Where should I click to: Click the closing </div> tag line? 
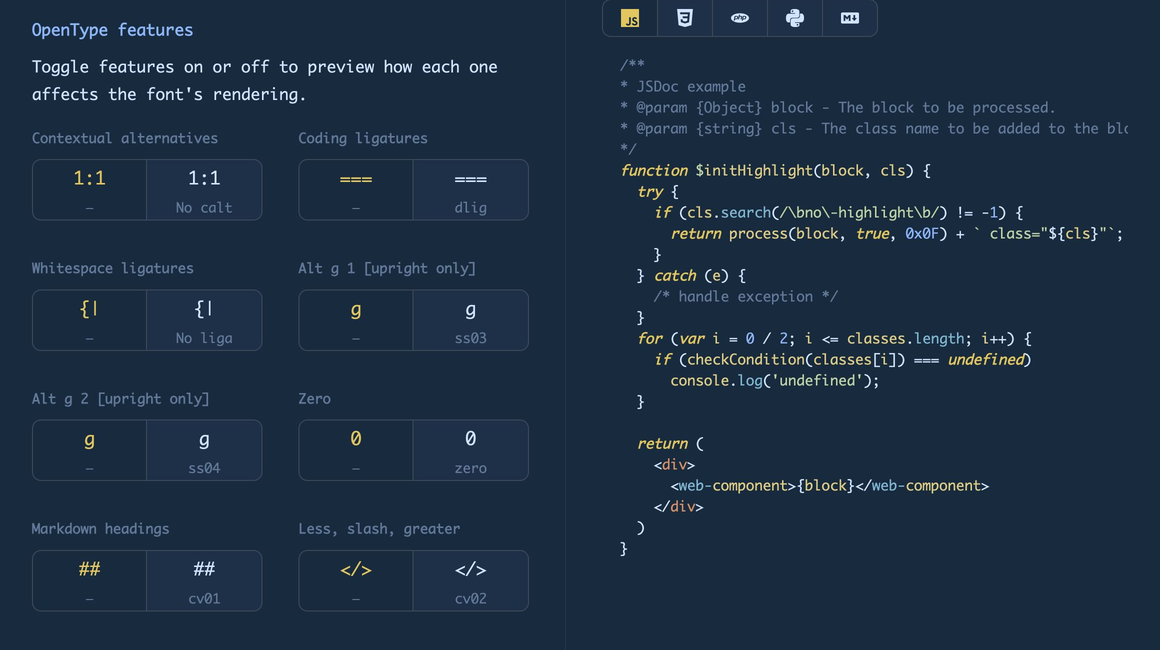pos(678,507)
